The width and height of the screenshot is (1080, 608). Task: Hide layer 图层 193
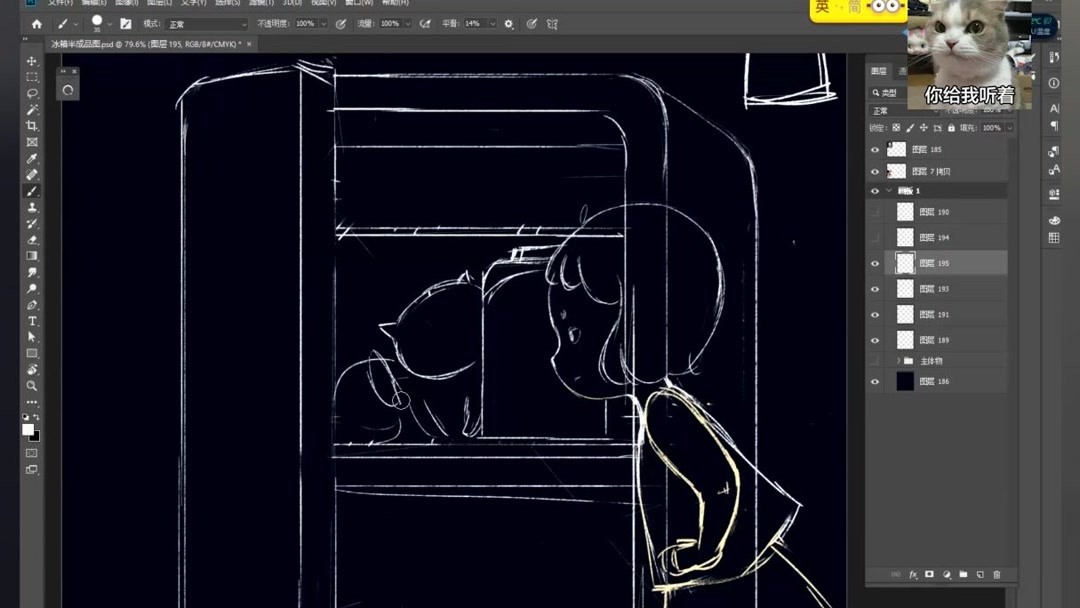coord(875,289)
